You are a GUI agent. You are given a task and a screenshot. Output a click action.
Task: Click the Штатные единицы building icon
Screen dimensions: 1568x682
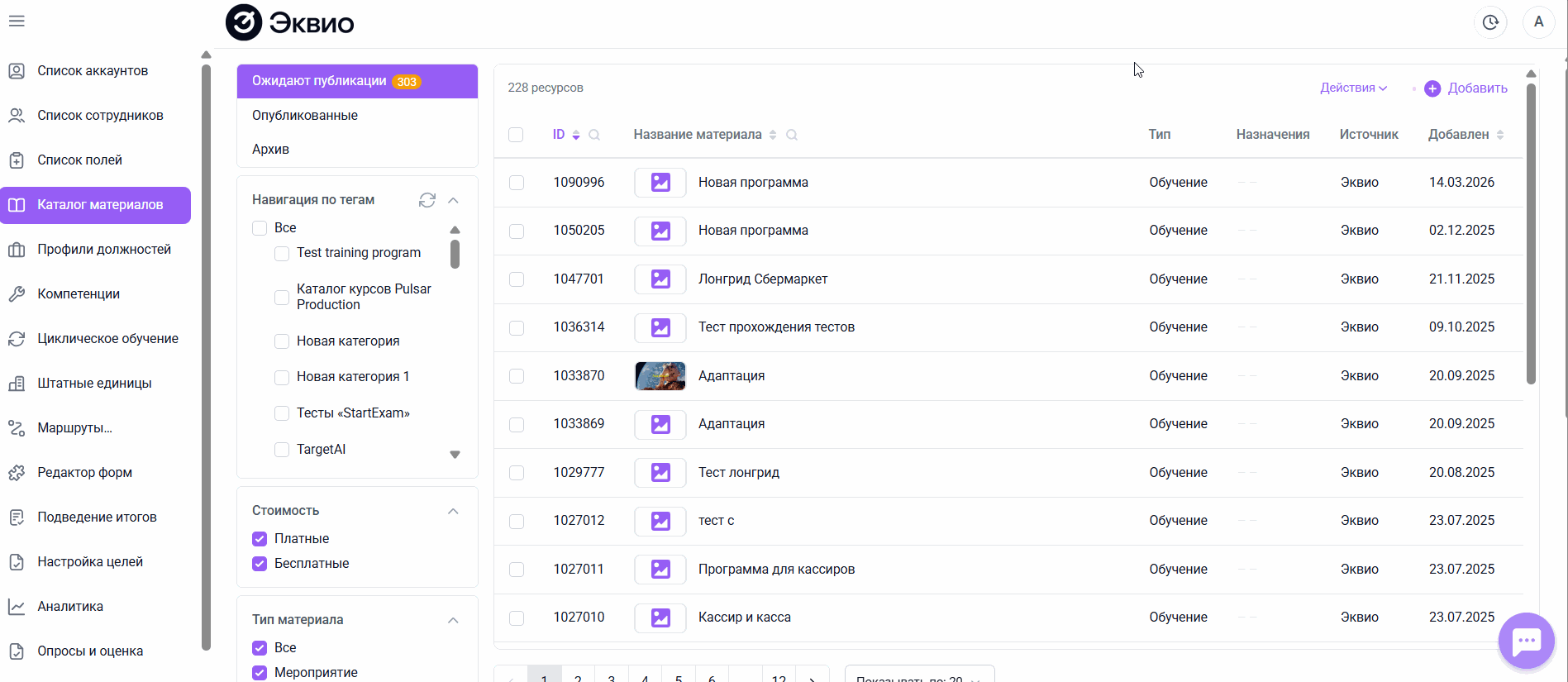[x=17, y=384]
